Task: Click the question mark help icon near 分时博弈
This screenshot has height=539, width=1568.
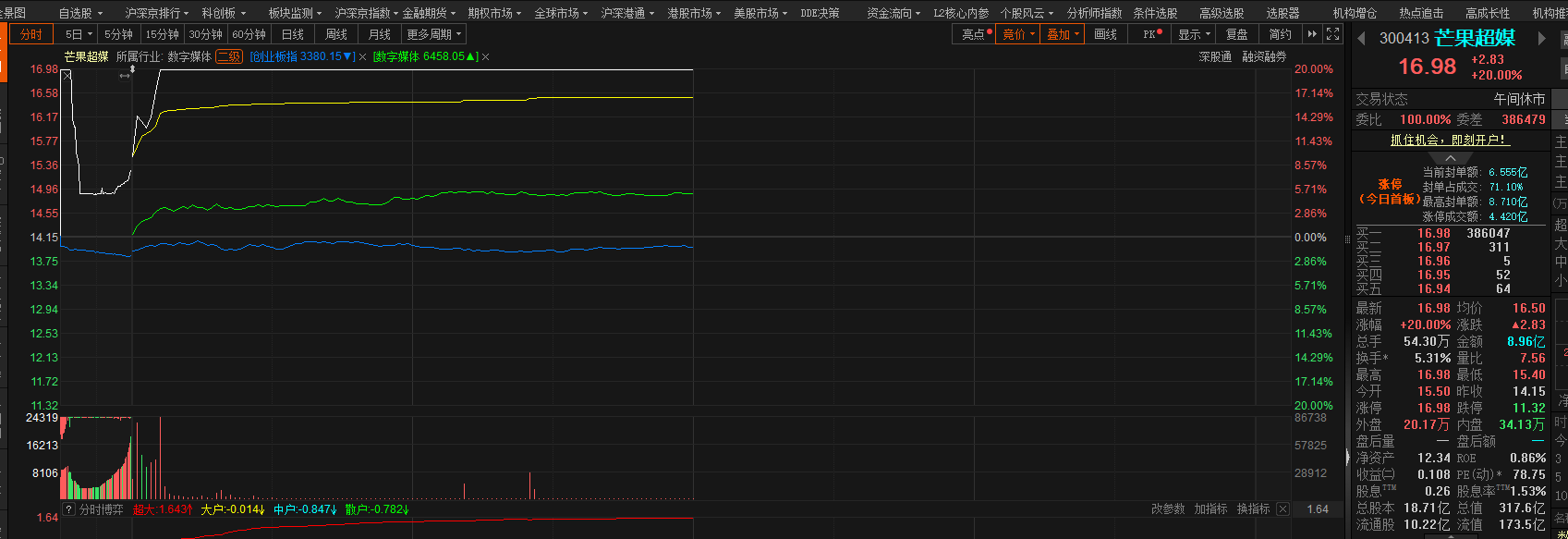Action: [x=68, y=509]
